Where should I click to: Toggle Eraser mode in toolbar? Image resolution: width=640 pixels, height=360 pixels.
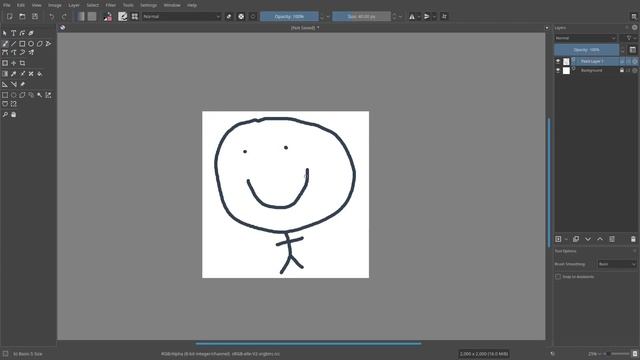pos(229,16)
